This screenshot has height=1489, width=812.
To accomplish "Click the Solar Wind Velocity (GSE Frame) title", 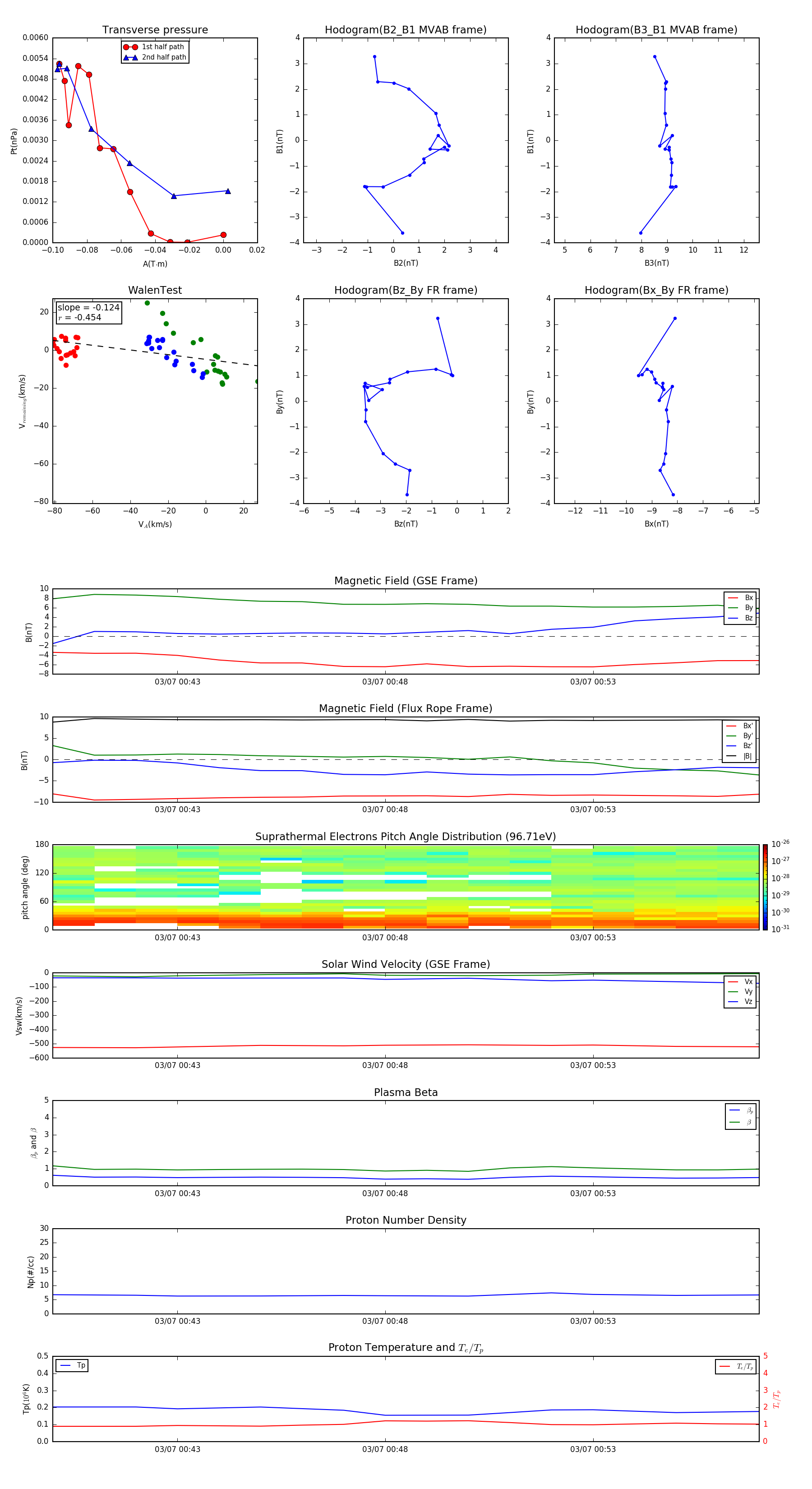I will point(406,965).
